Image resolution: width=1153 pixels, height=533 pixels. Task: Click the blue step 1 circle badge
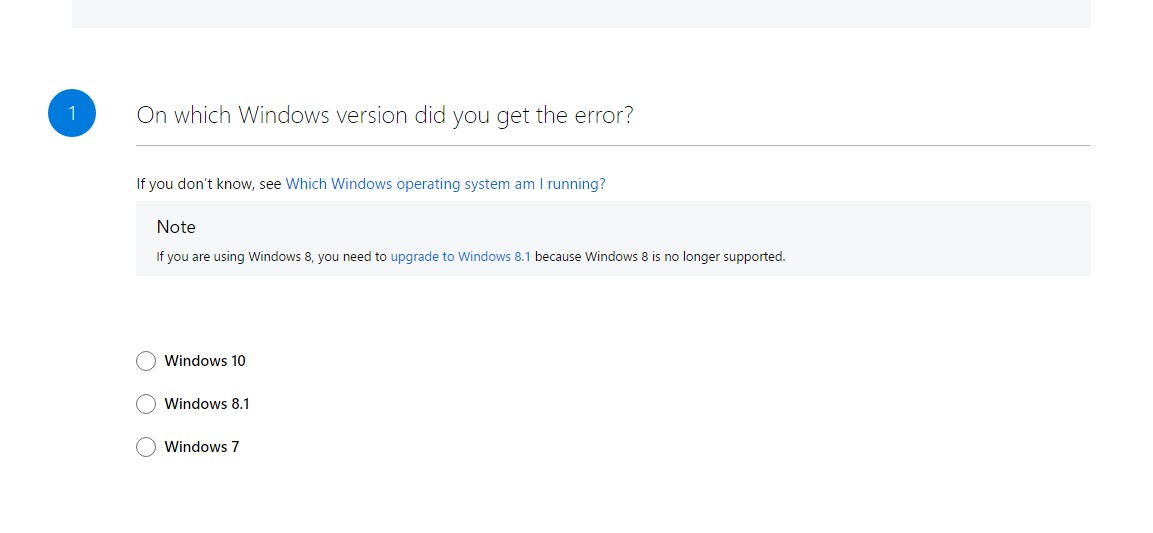pyautogui.click(x=72, y=113)
